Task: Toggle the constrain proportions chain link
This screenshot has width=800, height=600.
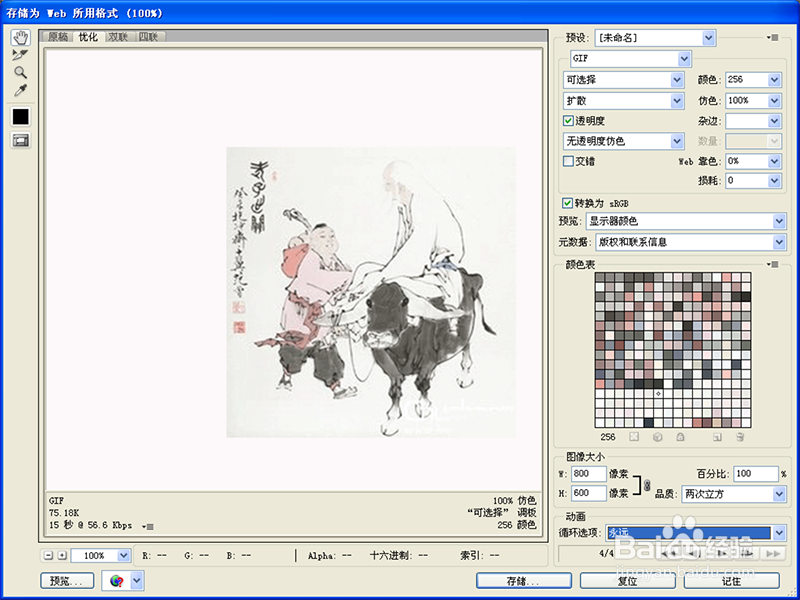Action: point(647,484)
